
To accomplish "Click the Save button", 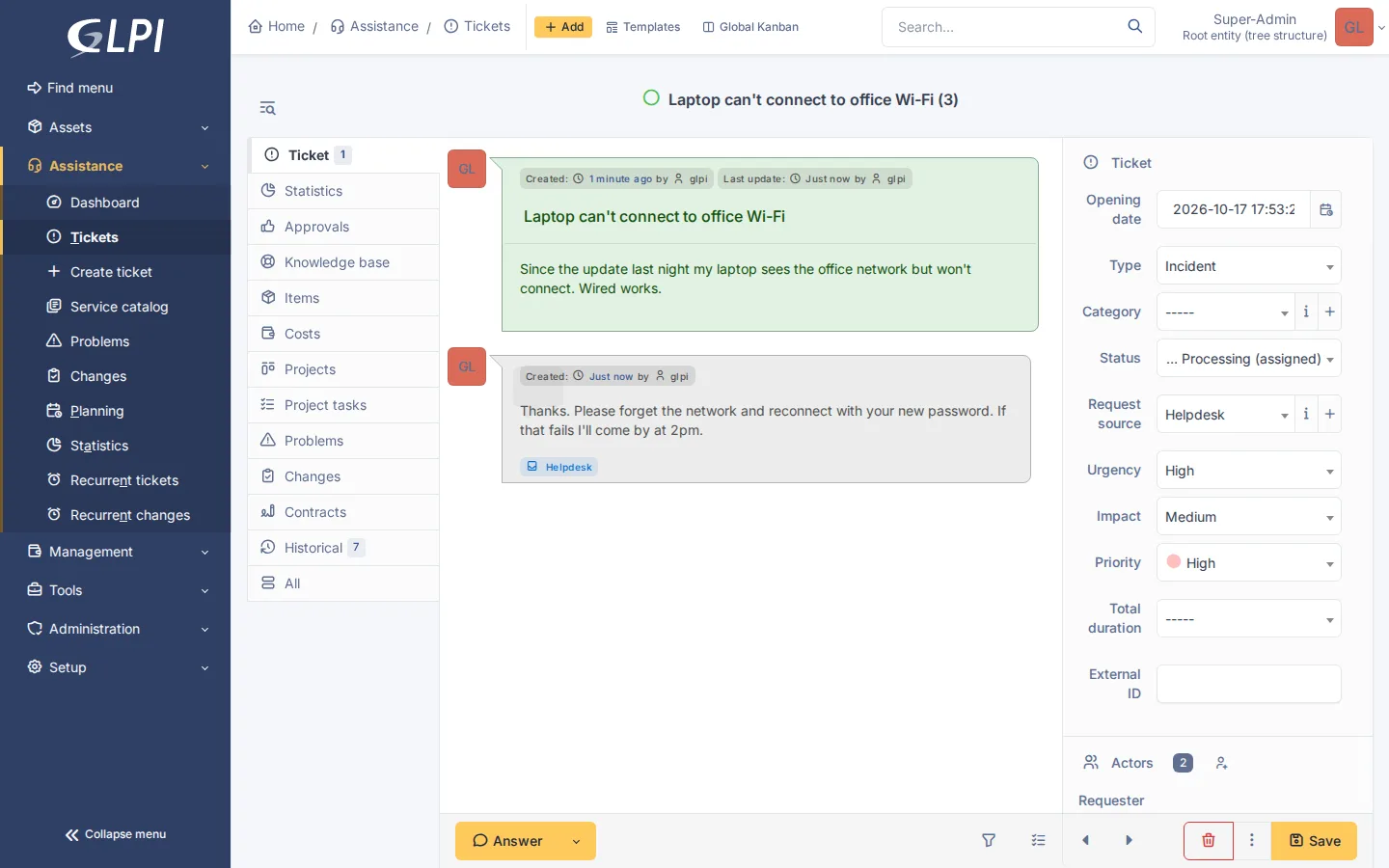I will (x=1314, y=841).
